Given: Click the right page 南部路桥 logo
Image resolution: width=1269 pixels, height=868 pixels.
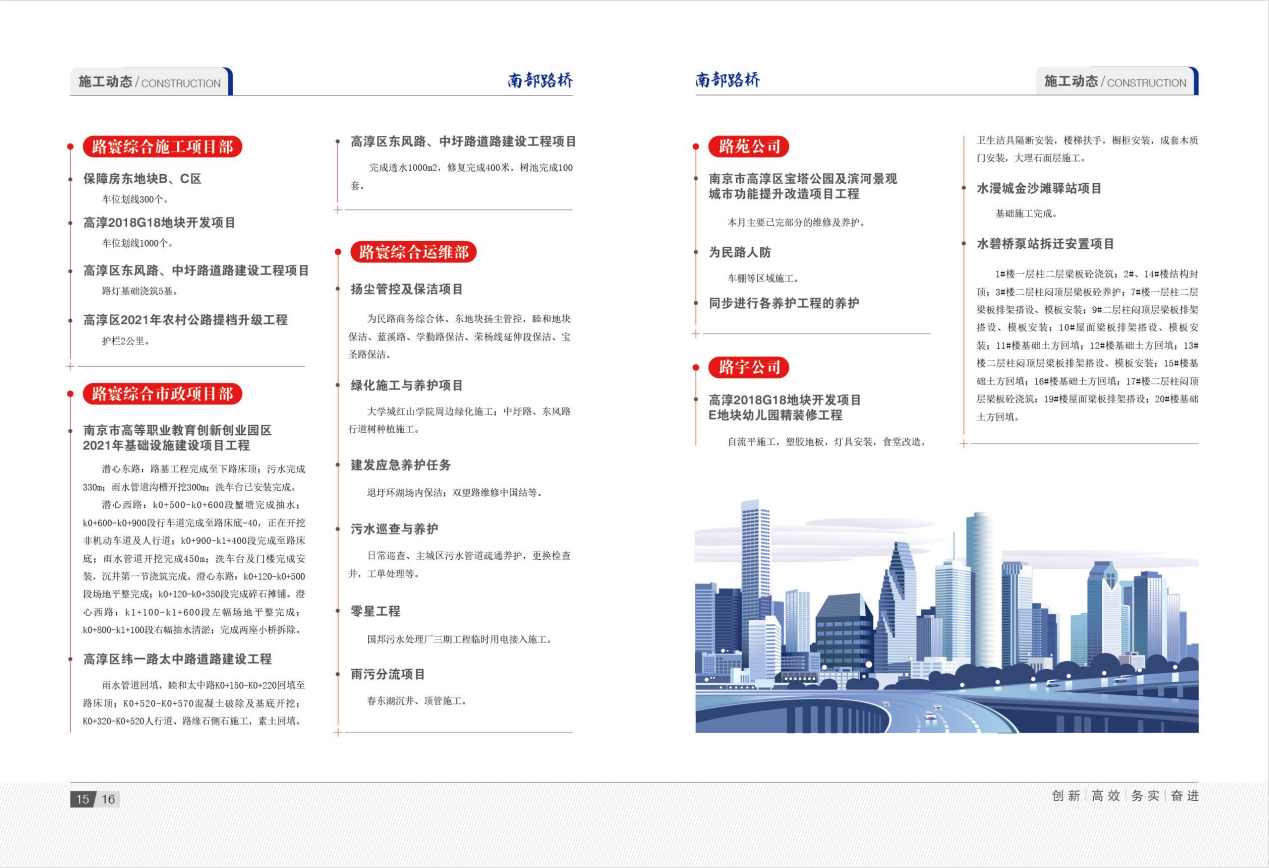Looking at the screenshot, I should (x=728, y=81).
